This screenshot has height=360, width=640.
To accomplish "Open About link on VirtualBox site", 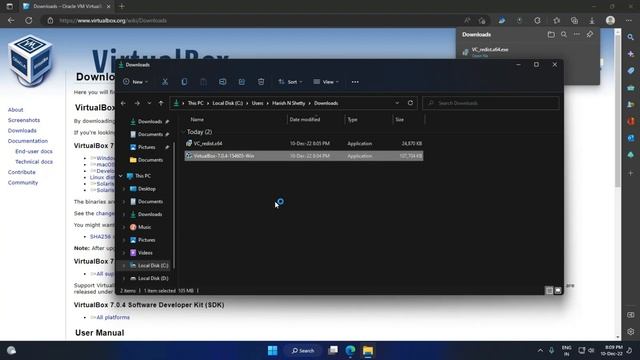I will click(x=16, y=110).
